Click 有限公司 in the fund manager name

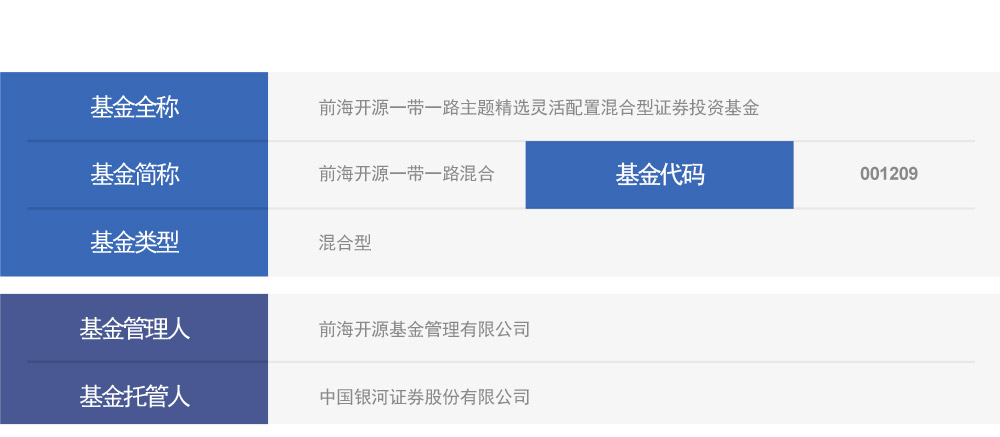pos(494,329)
